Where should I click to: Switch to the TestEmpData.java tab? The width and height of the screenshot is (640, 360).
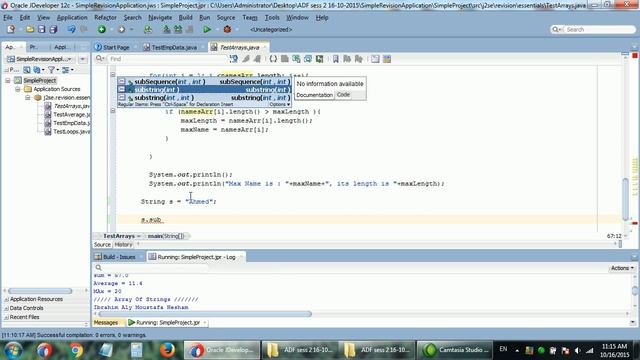click(x=174, y=47)
